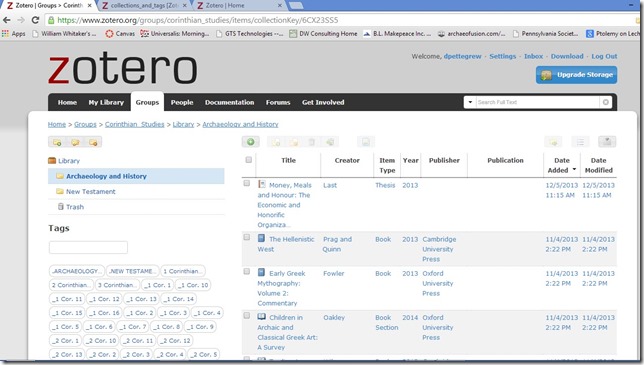The width and height of the screenshot is (644, 365).
Task: Click the column list settings icon
Action: (x=580, y=142)
